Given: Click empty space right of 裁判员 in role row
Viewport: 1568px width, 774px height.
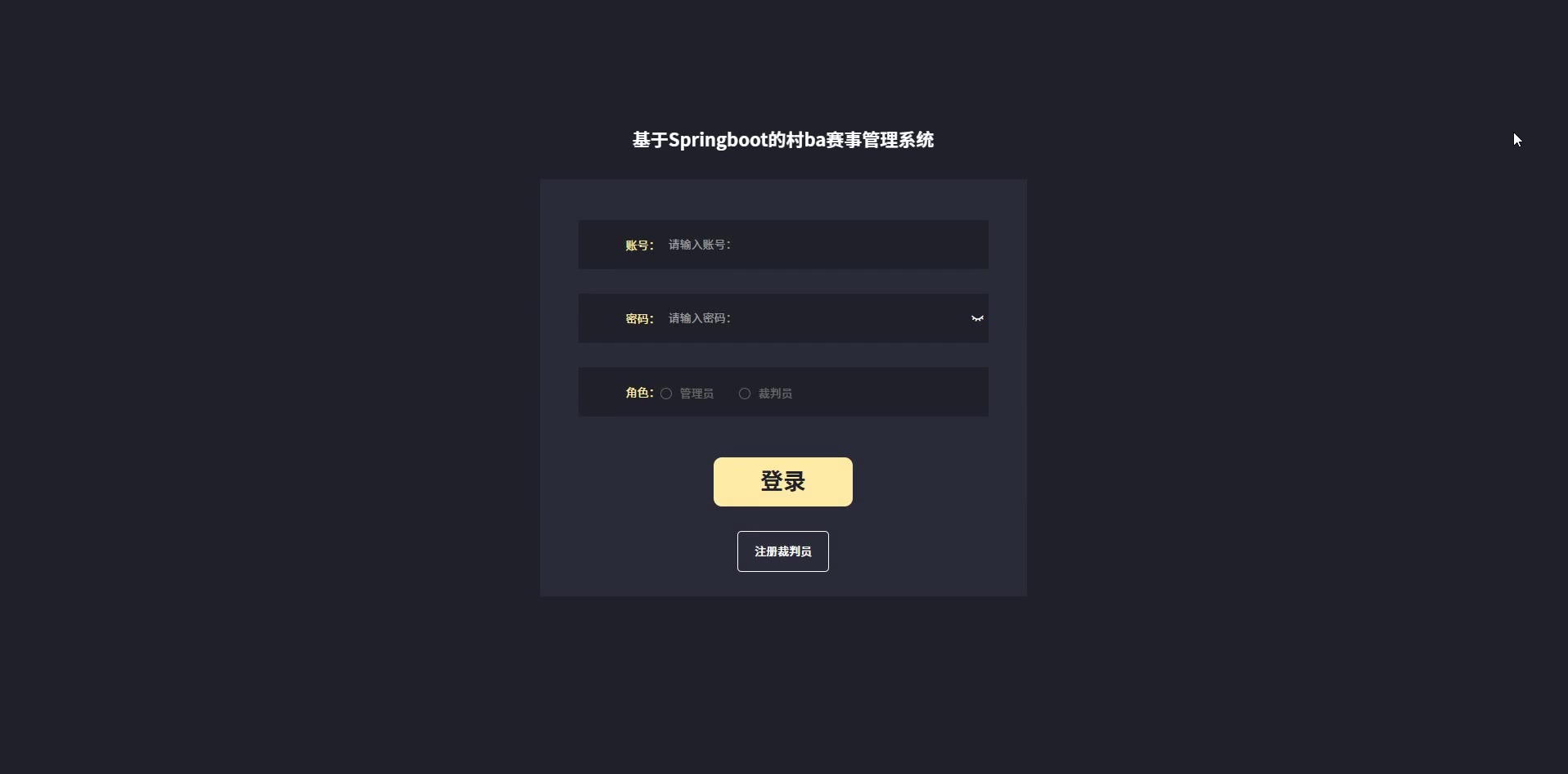Looking at the screenshot, I should [890, 393].
